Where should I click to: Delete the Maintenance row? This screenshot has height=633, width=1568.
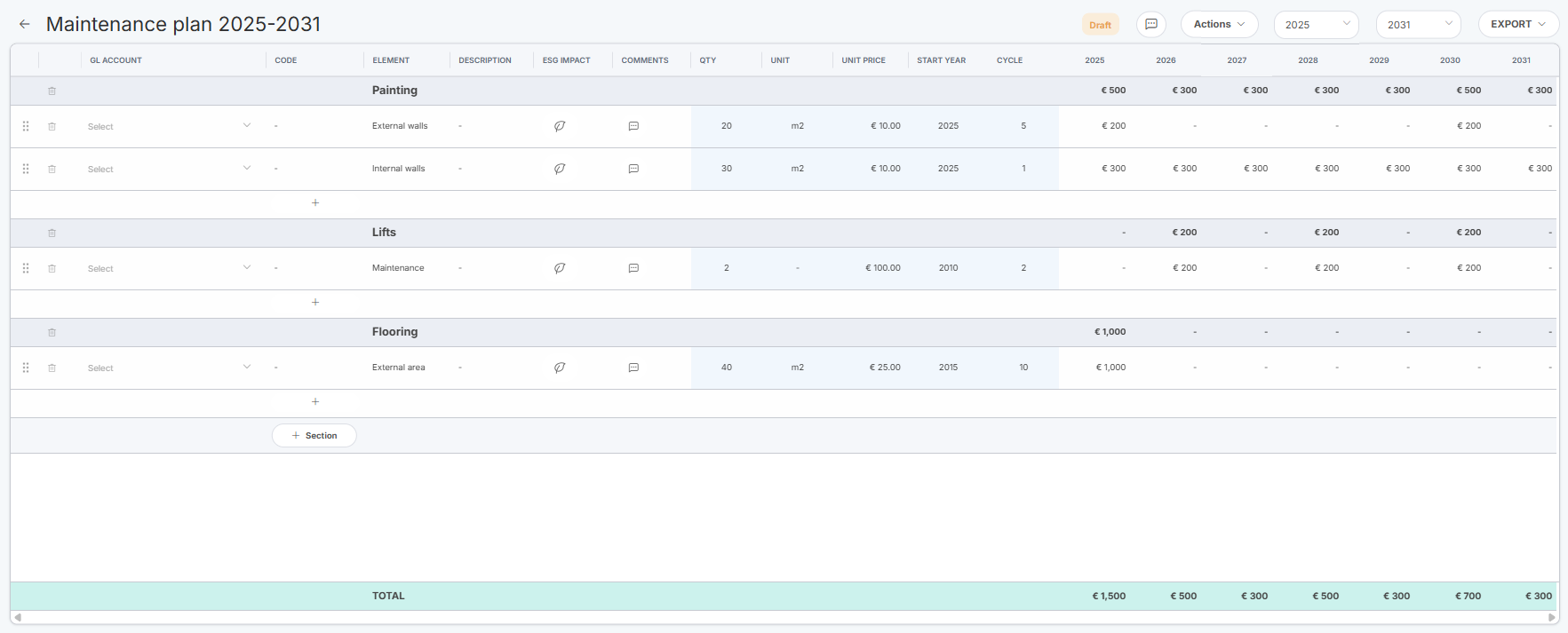[x=52, y=268]
